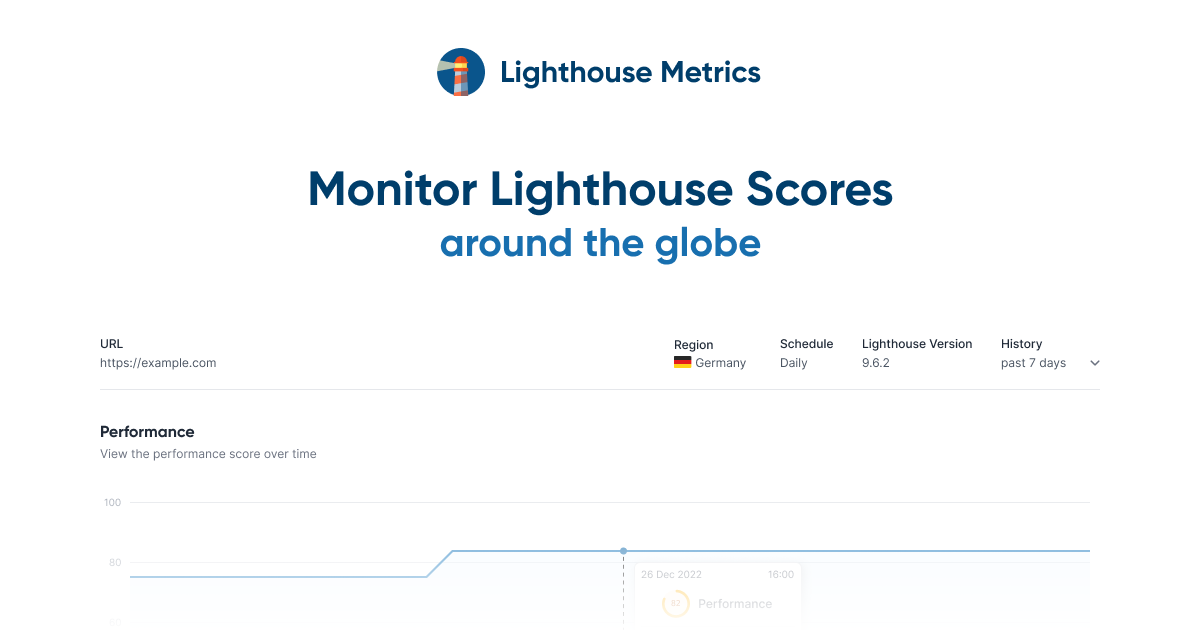1200x630 pixels.
Task: Click the 9.6.2 Lighthouse version value
Action: pos(875,363)
